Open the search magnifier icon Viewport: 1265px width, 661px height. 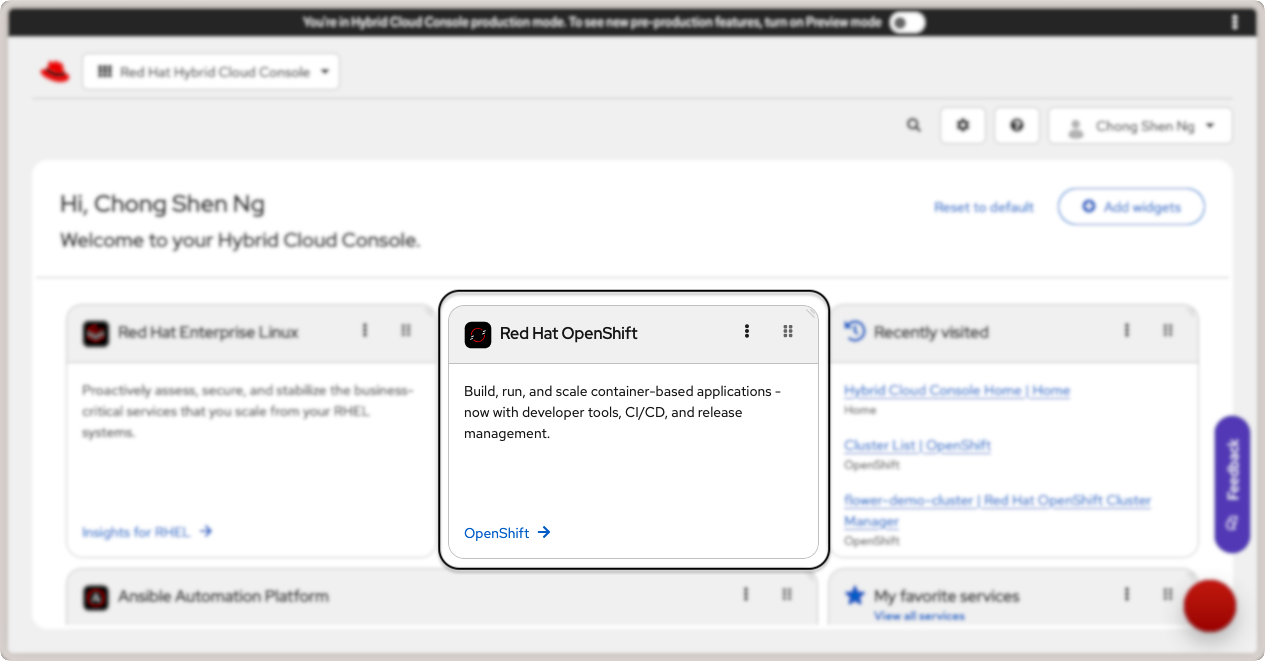coord(913,126)
